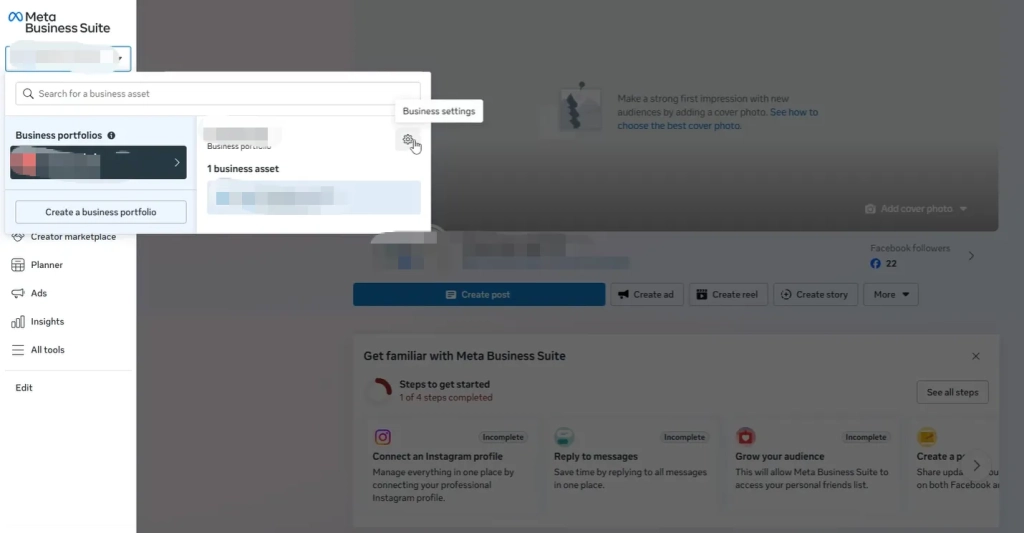1024x533 pixels.
Task: Click the Create story plus icon
Action: [786, 295]
